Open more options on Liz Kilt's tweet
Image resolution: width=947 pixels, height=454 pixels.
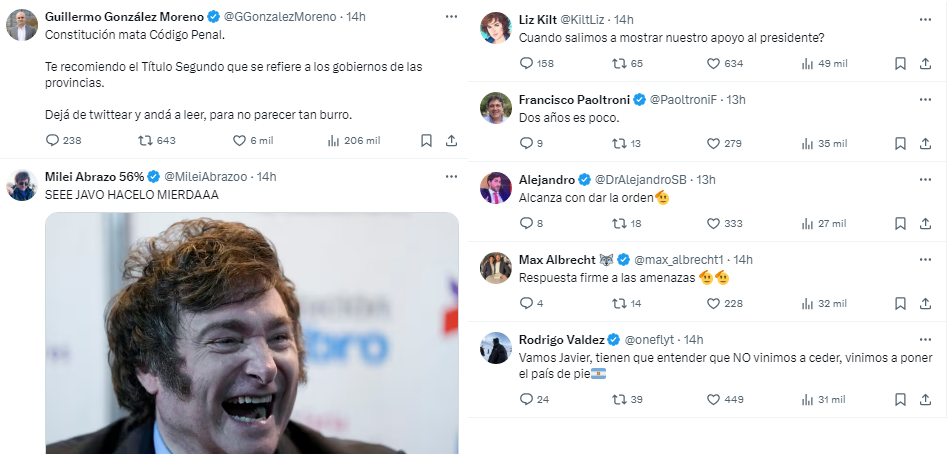[x=925, y=19]
